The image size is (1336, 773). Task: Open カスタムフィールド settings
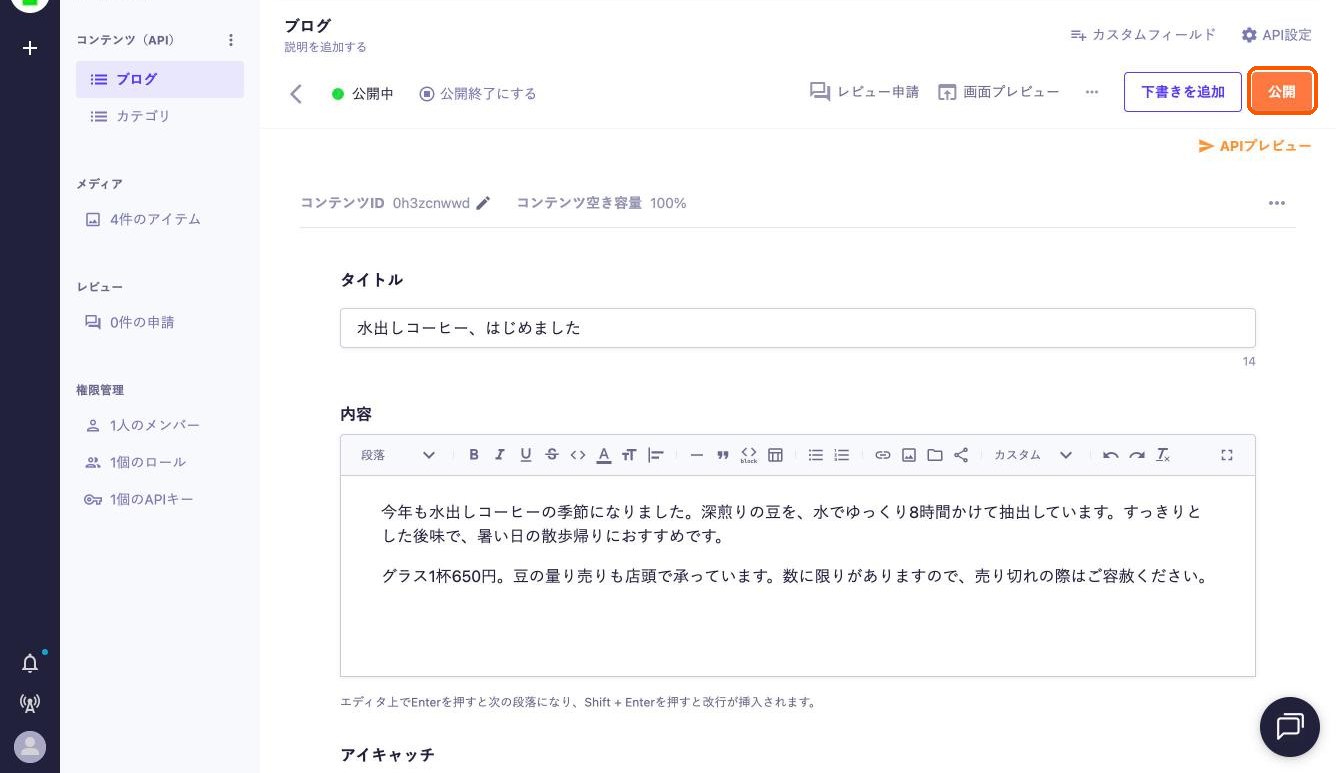pyautogui.click(x=1143, y=35)
